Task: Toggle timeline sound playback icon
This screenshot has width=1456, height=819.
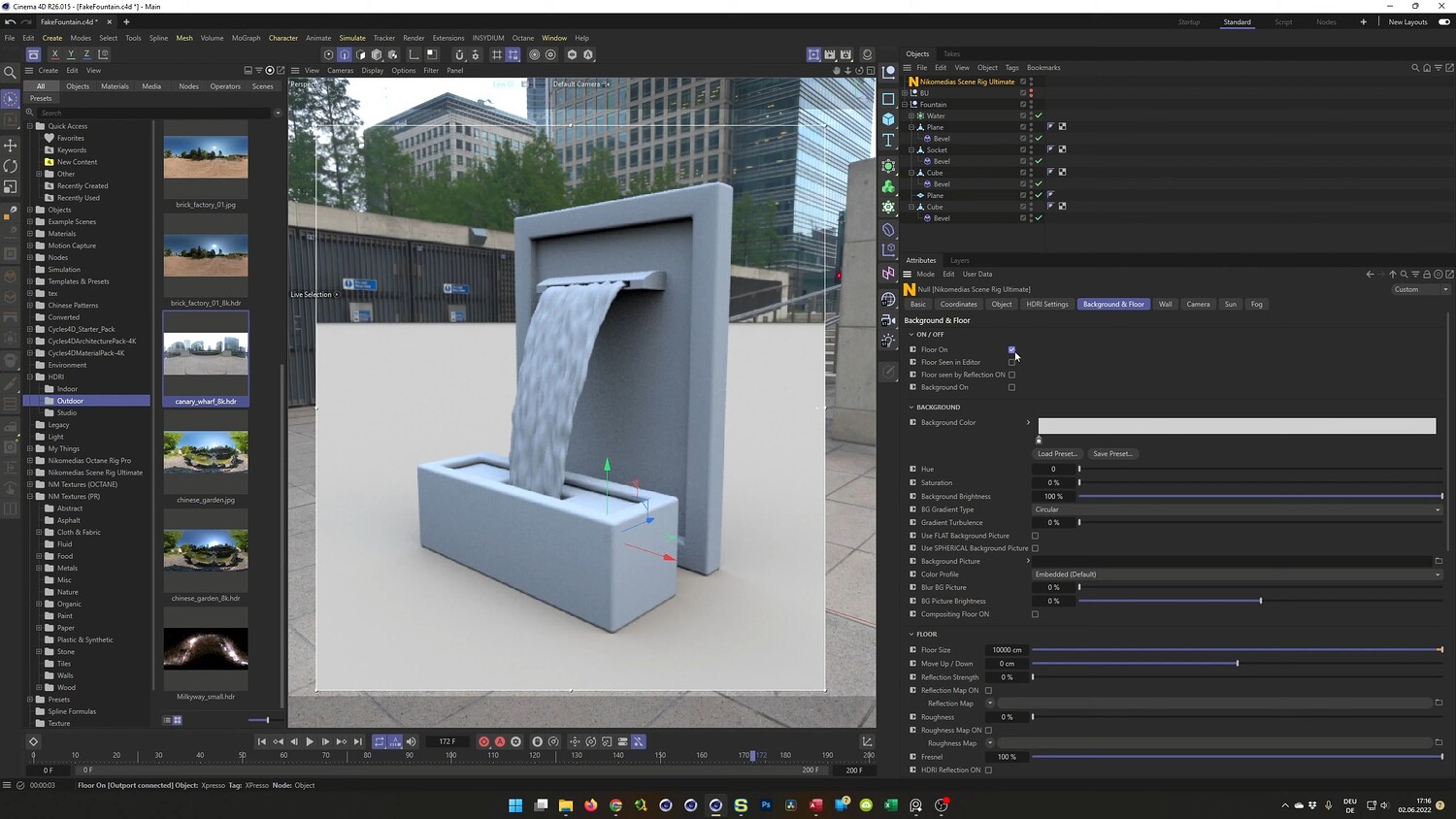Action: 411,741
